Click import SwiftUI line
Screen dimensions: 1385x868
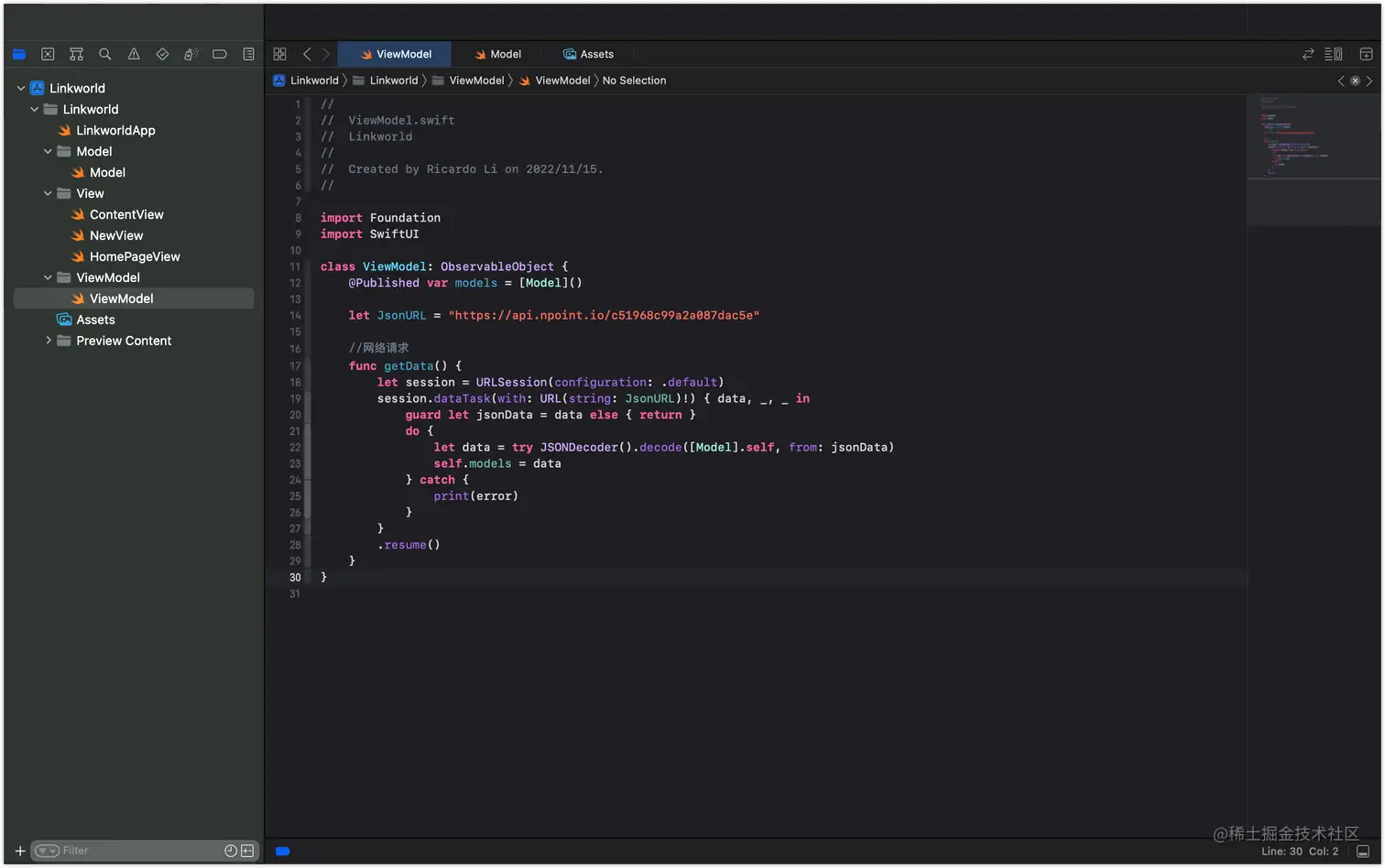click(x=369, y=233)
